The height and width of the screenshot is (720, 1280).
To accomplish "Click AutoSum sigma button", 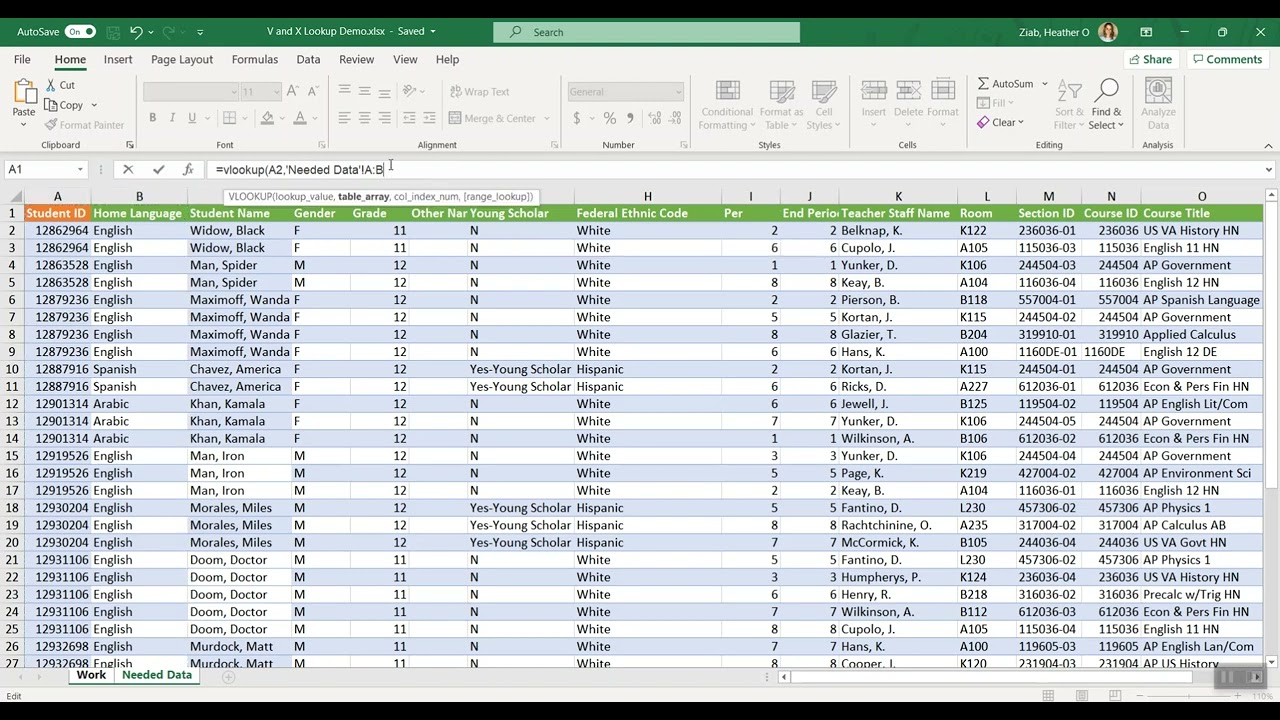I will (x=1005, y=84).
